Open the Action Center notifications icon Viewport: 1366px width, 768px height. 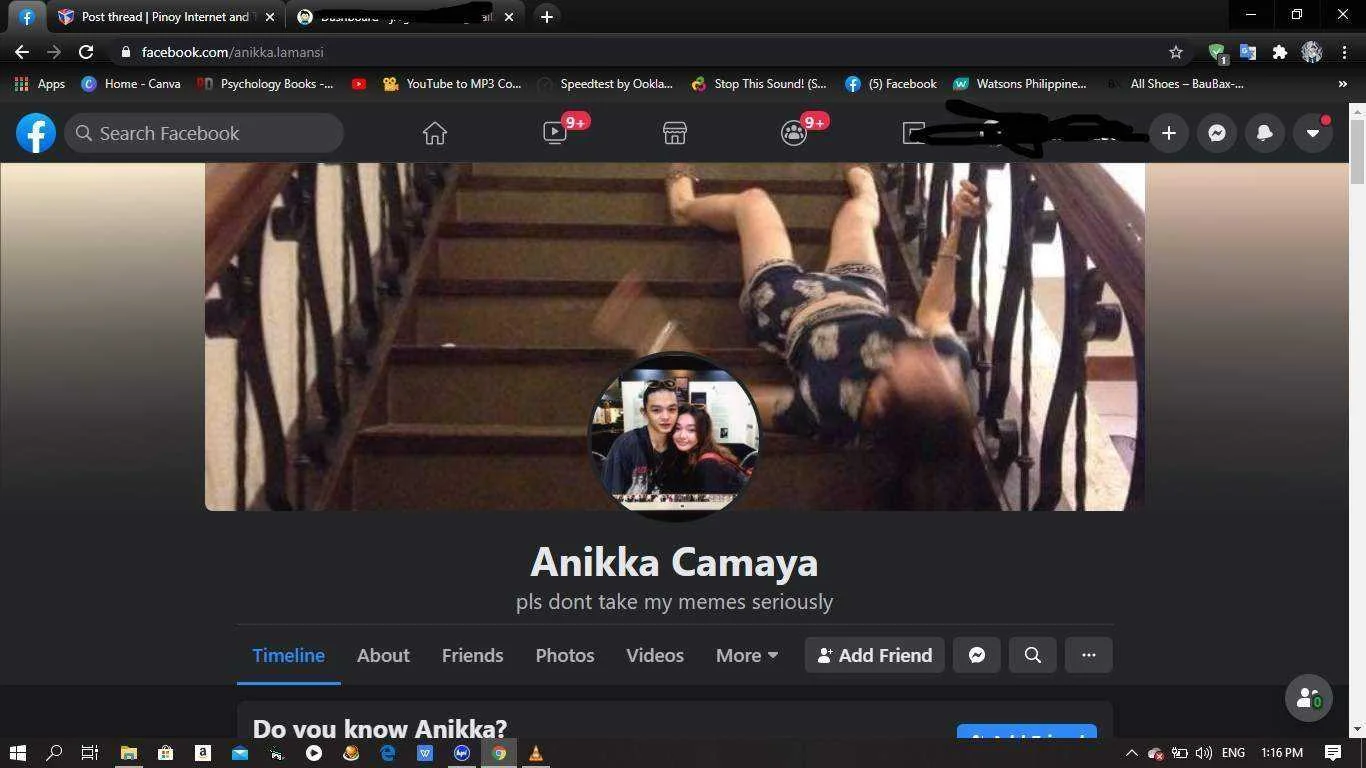(1333, 753)
